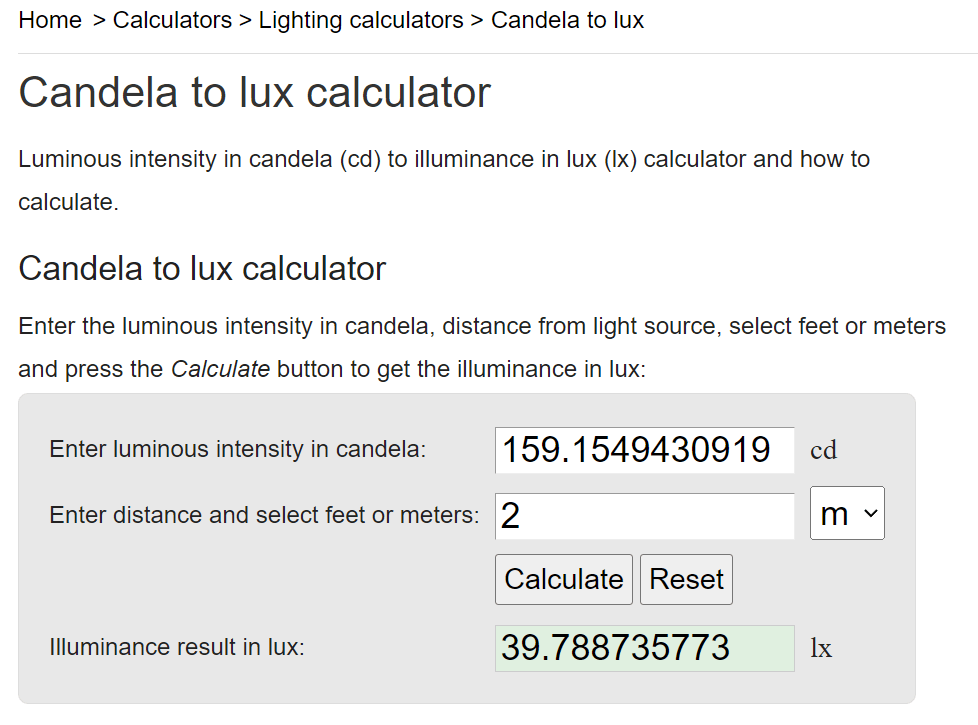Navigate to Home via the breadcrumb
This screenshot has width=978, height=725.
click(50, 19)
